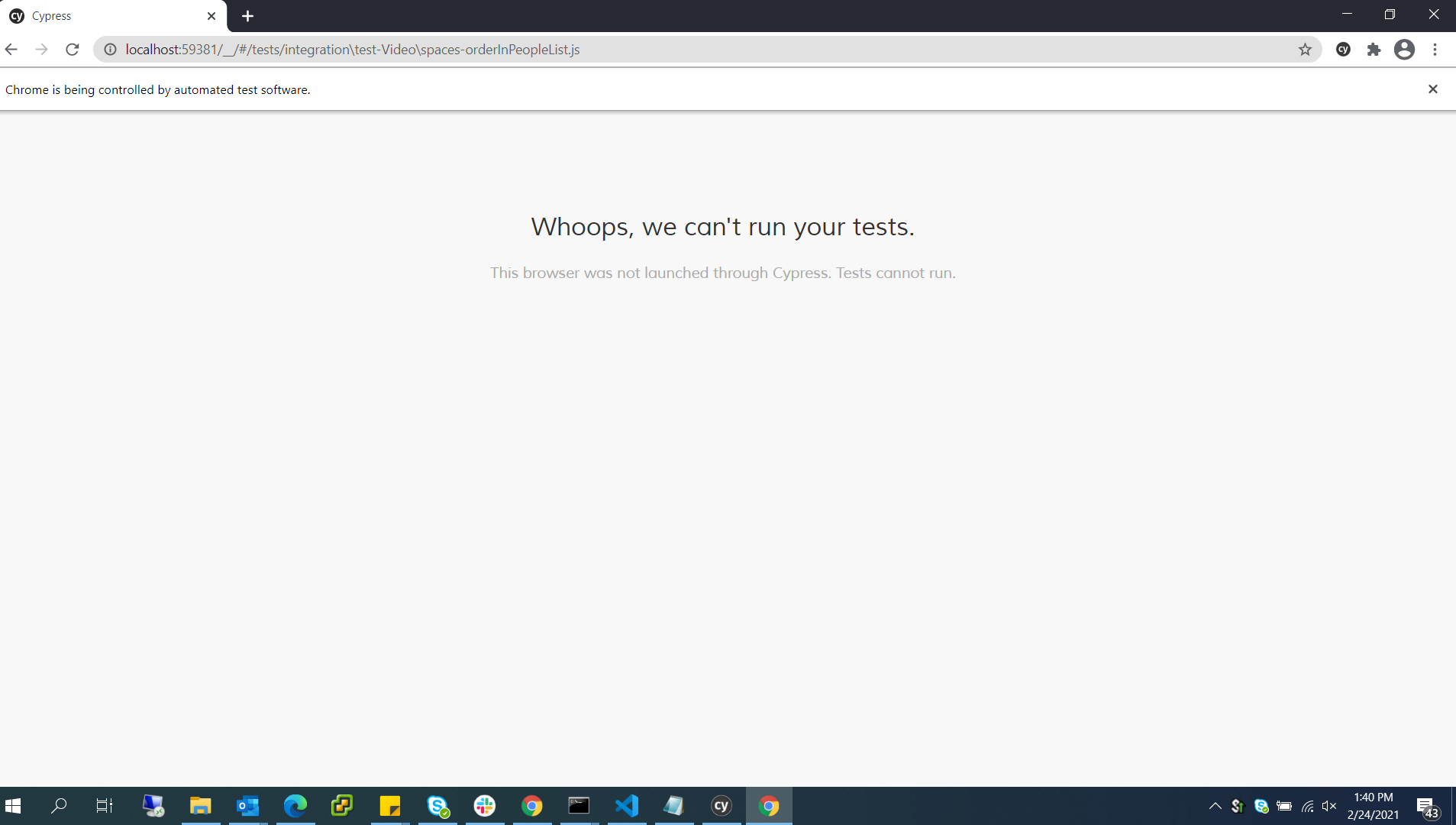
Task: Click the "Whoops, we can't run your tests." heading
Action: click(723, 227)
